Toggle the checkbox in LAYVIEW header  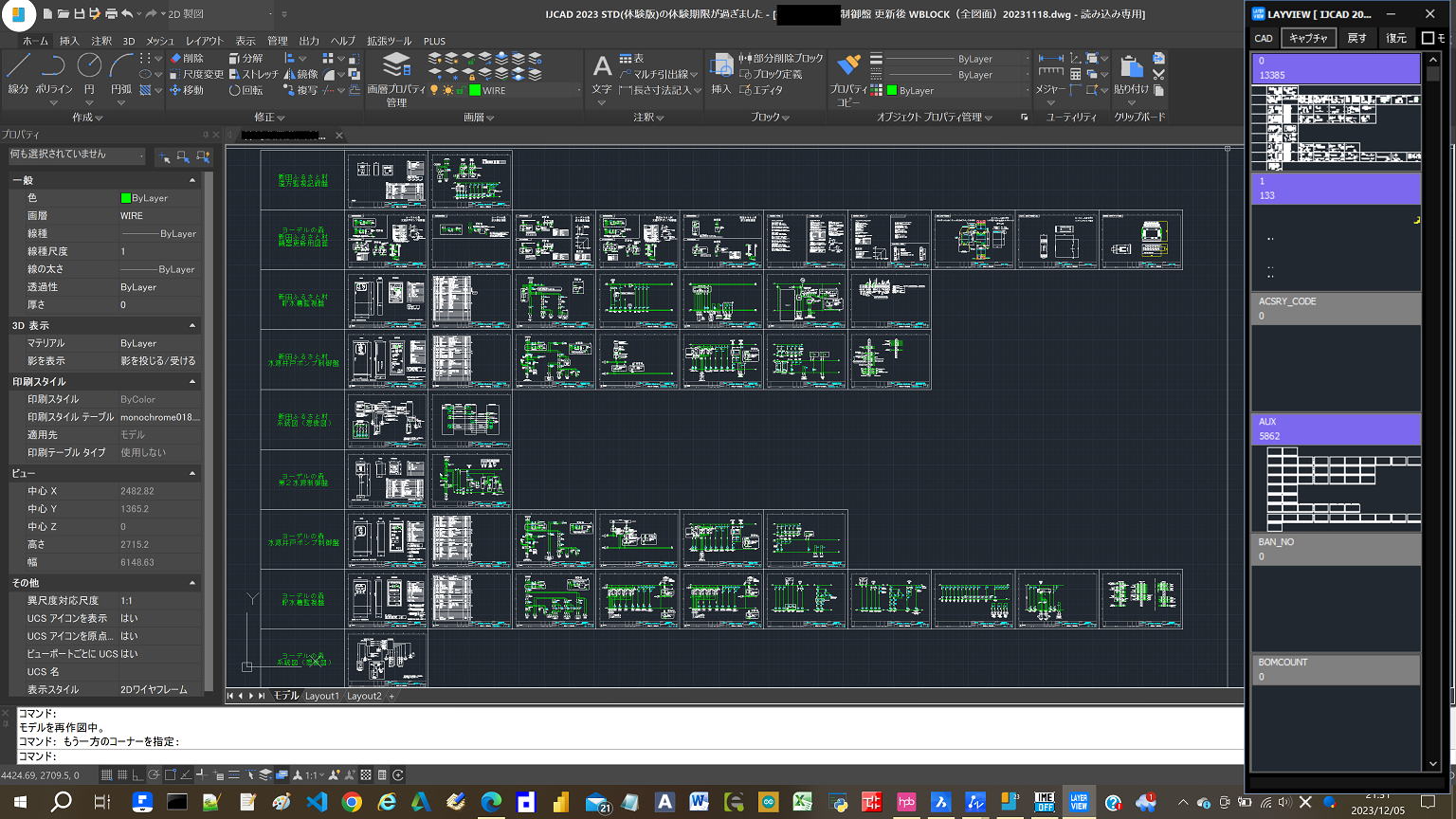coord(1428,38)
